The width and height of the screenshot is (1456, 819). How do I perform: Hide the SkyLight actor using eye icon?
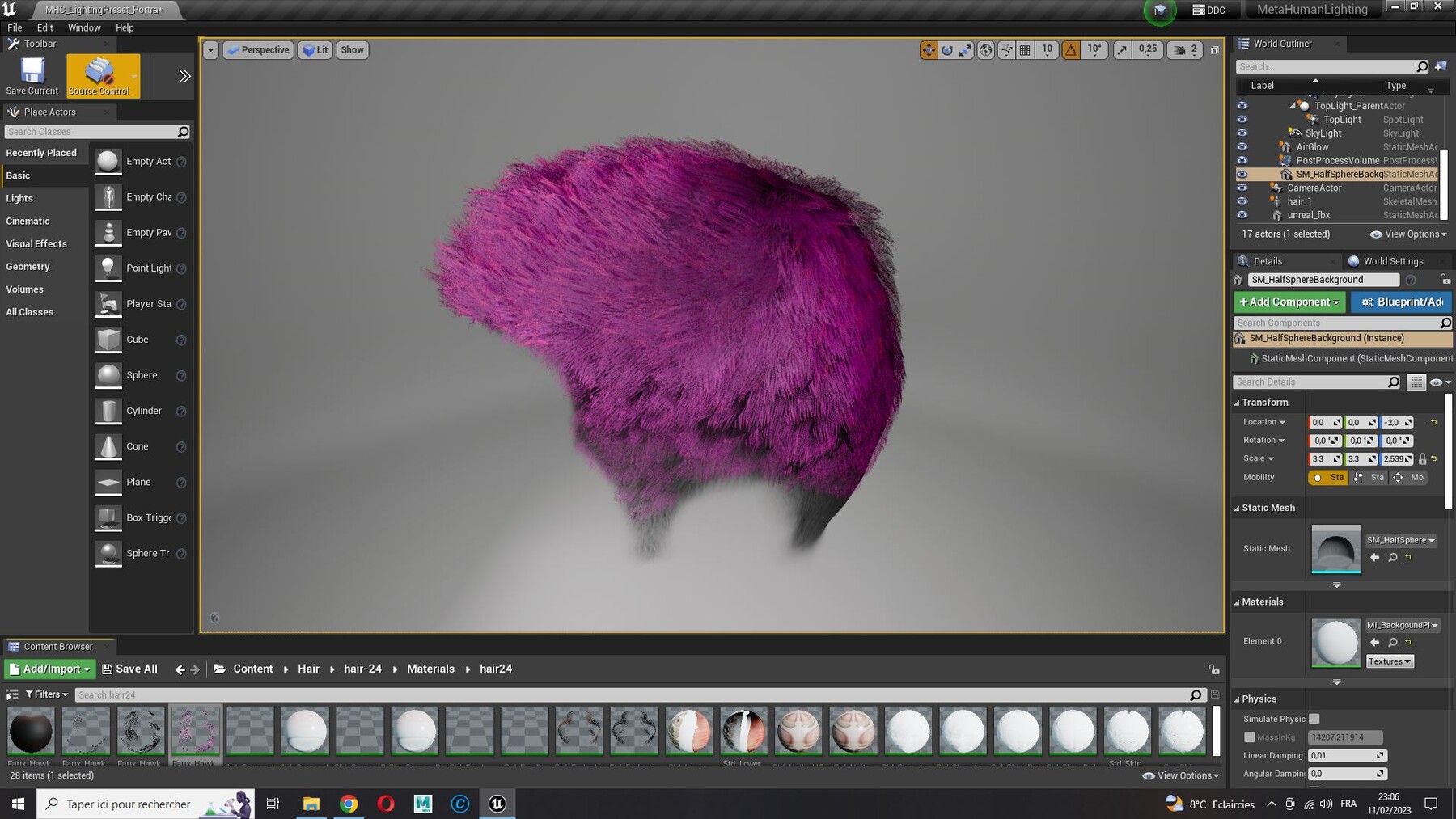pyautogui.click(x=1242, y=133)
